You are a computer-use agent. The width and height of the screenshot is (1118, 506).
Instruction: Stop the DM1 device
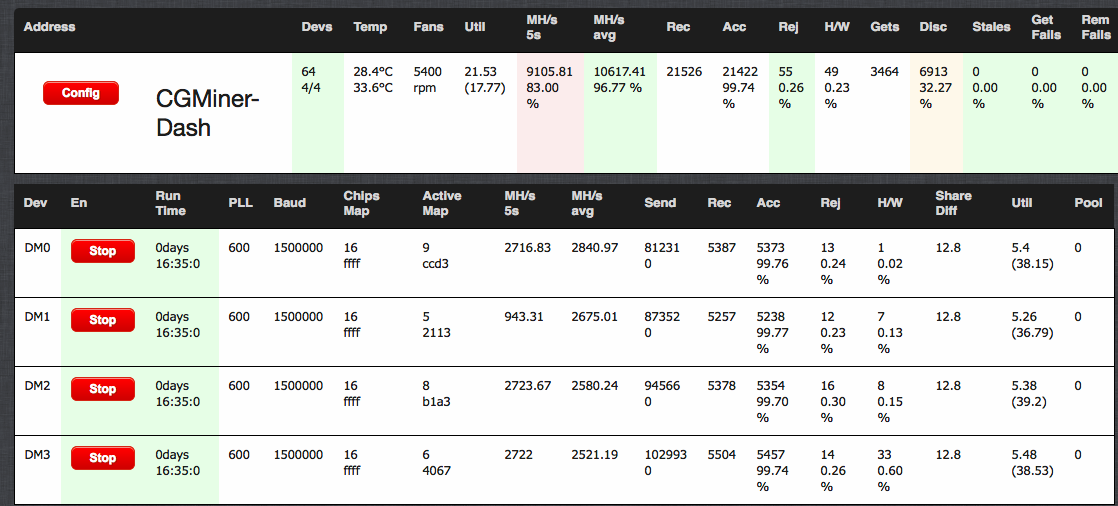point(103,320)
